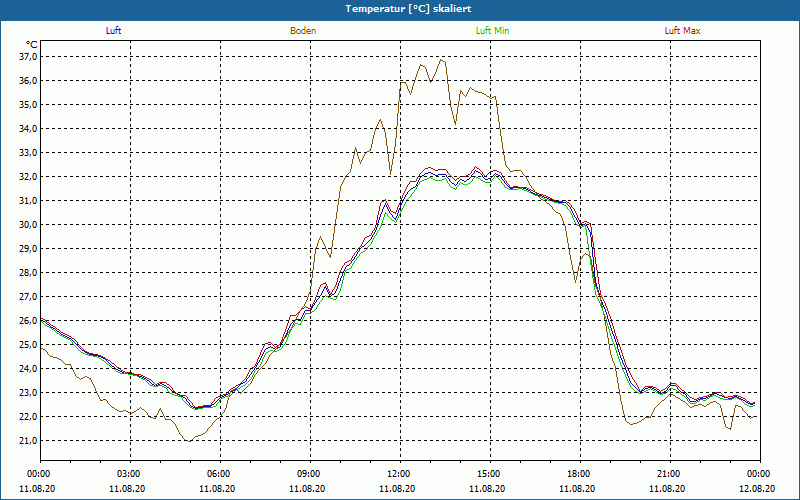800x500 pixels.
Task: Click the 21:00 time axis label
Action: [x=667, y=474]
